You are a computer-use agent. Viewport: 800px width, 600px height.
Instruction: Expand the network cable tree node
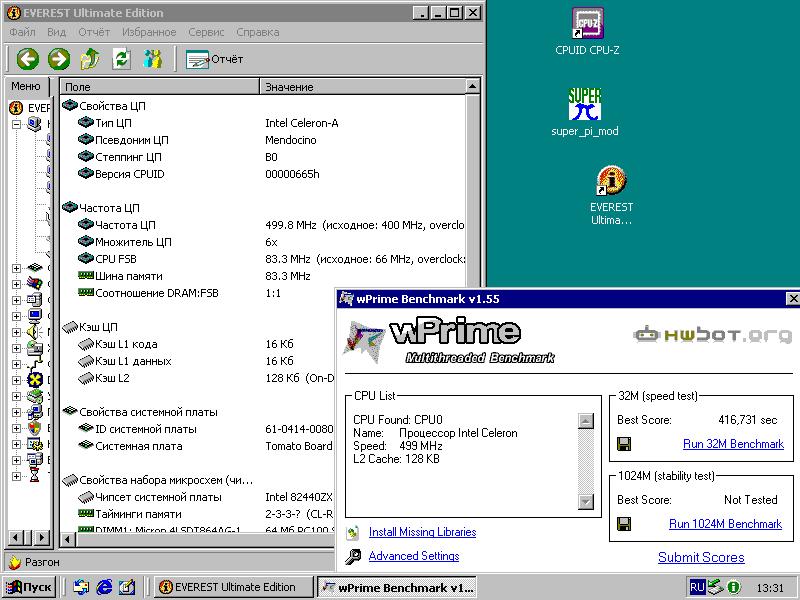coord(16,364)
